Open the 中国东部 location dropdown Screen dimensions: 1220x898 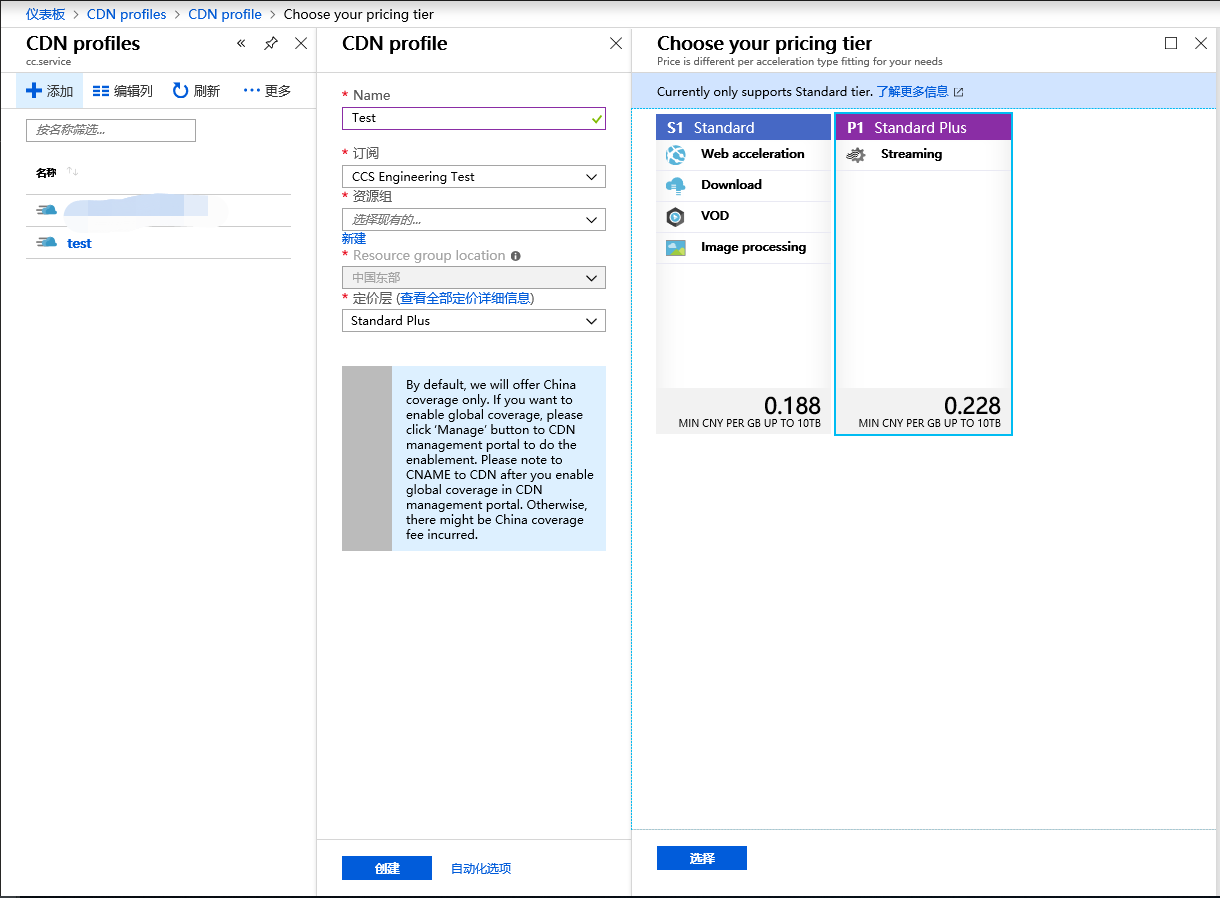click(x=474, y=278)
